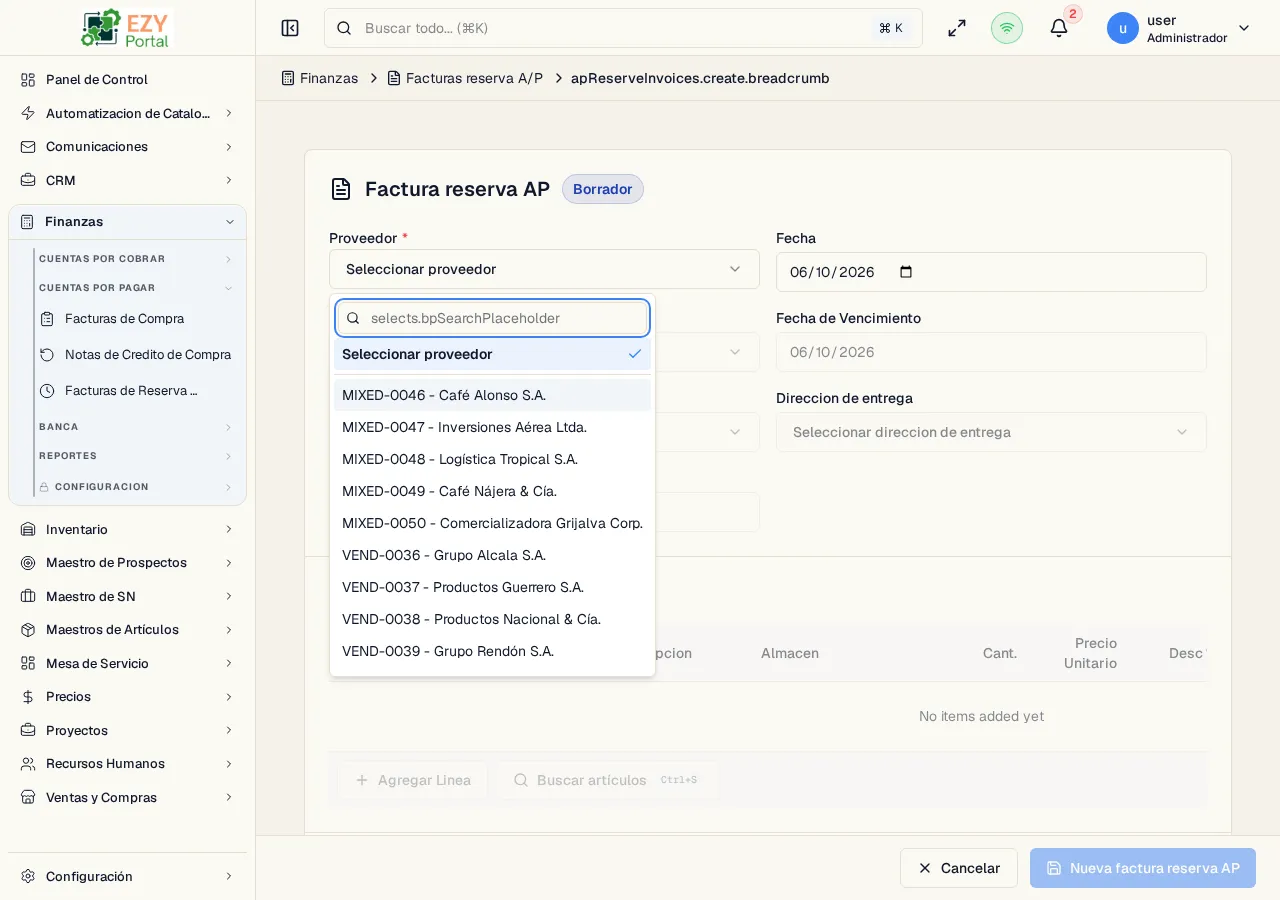Viewport: 1280px width, 900px height.
Task: Click the Proyectos folder icon
Action: point(28,730)
